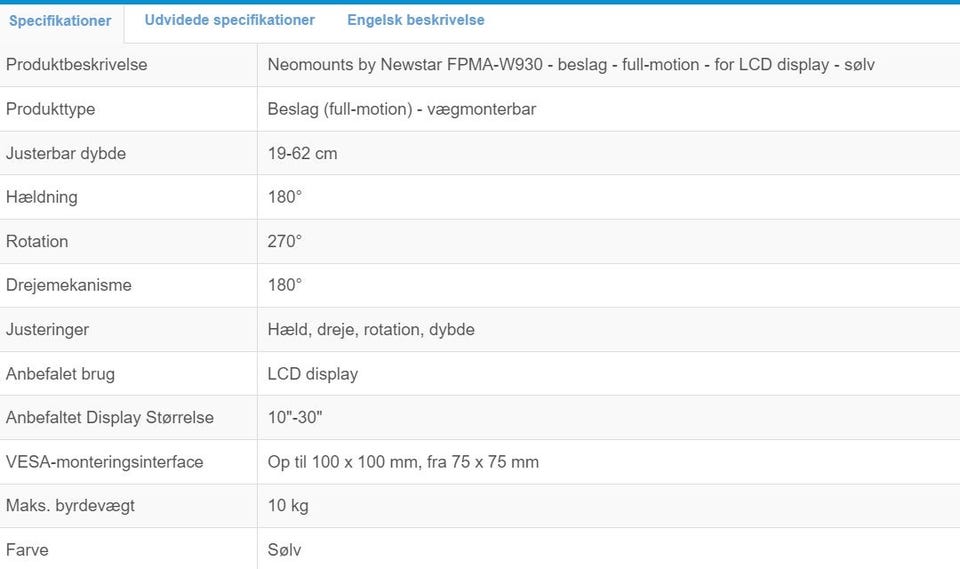Click the Hæld, dreje, rotation, dybde text

pos(371,329)
